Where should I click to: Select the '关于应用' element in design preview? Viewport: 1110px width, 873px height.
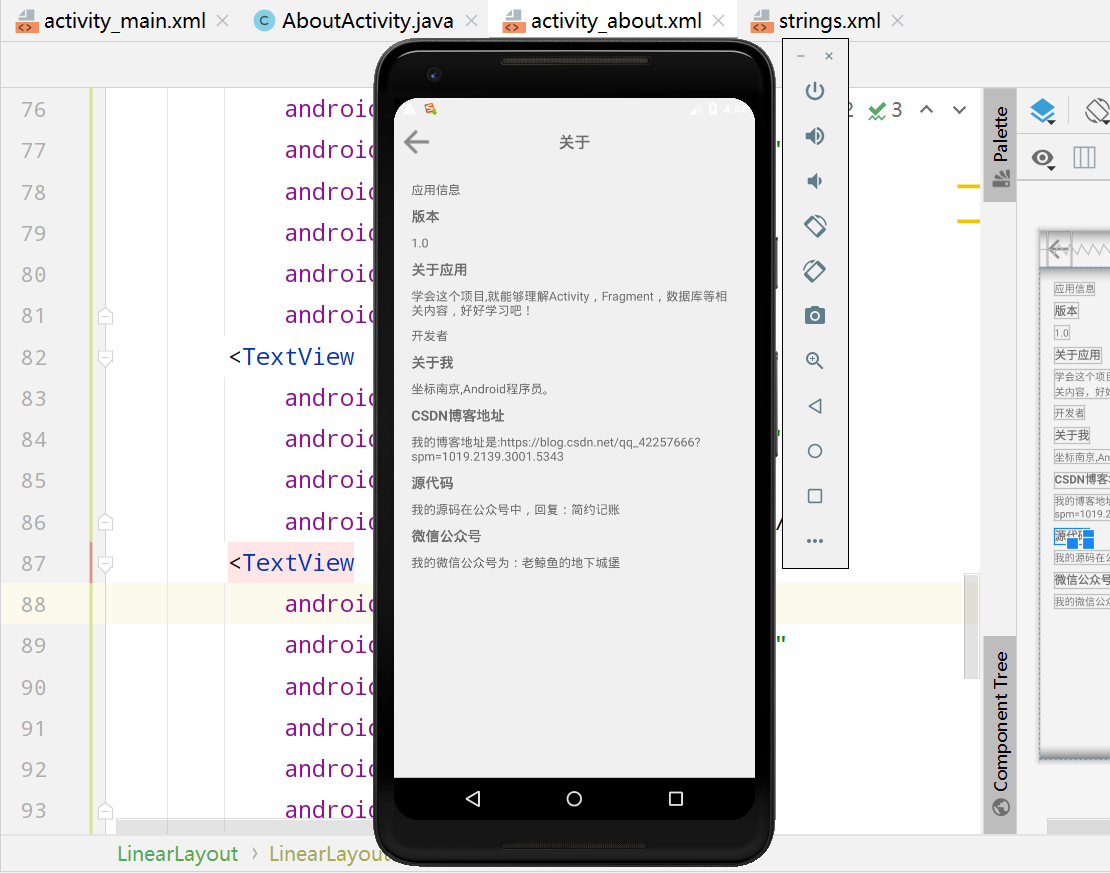1077,355
